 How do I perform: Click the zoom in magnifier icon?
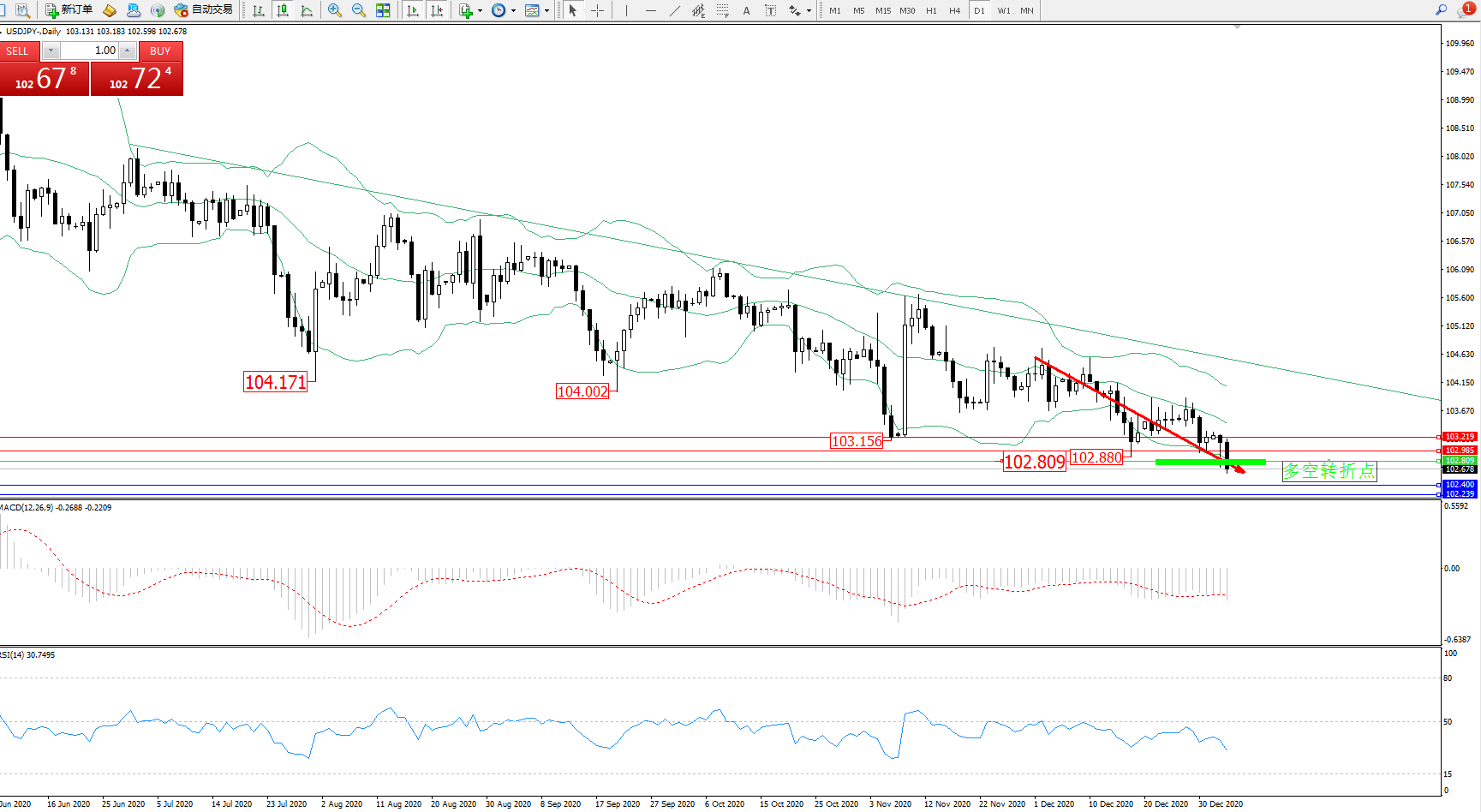334,10
